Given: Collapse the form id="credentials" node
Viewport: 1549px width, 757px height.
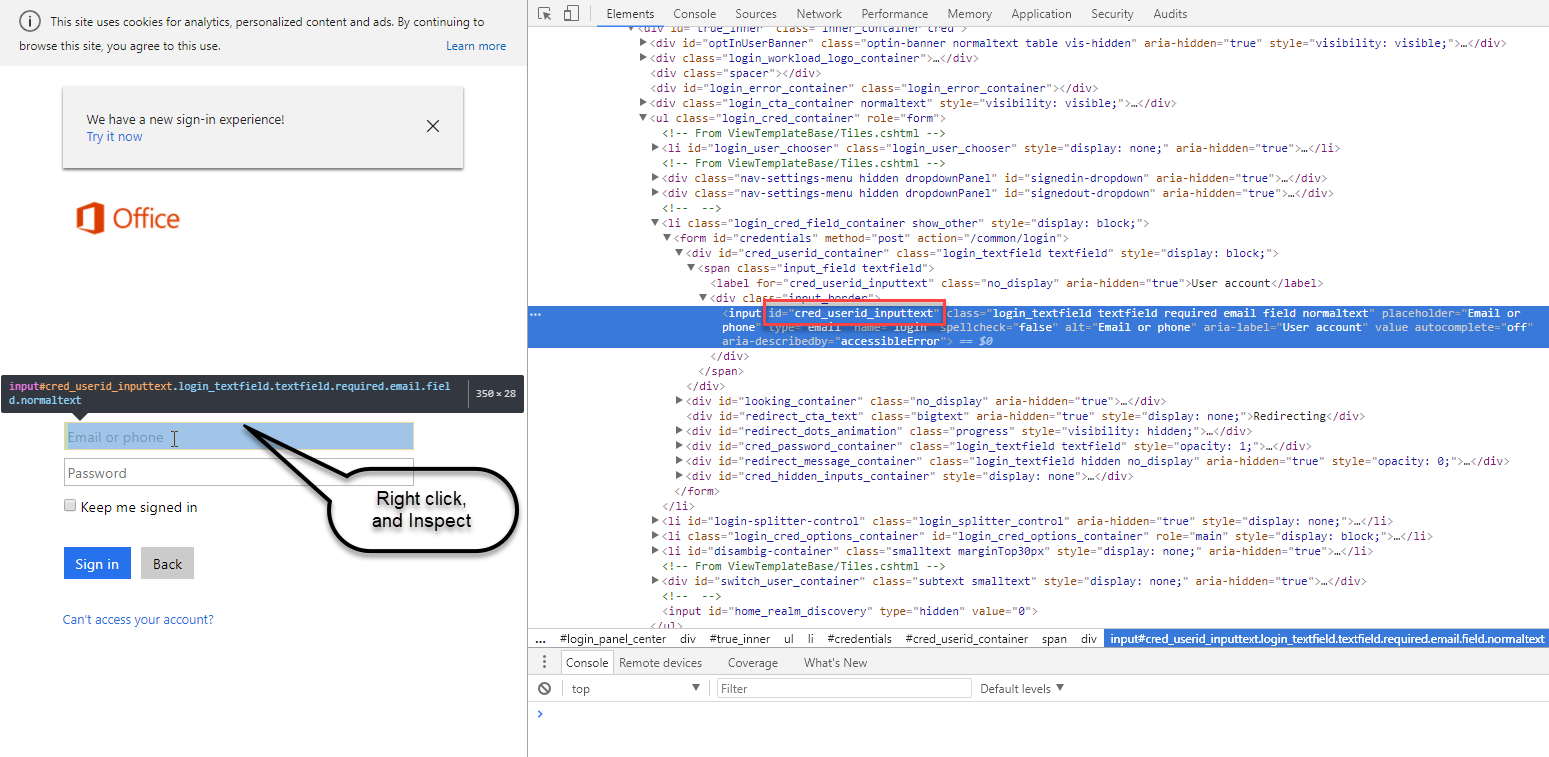Looking at the screenshot, I should [667, 238].
